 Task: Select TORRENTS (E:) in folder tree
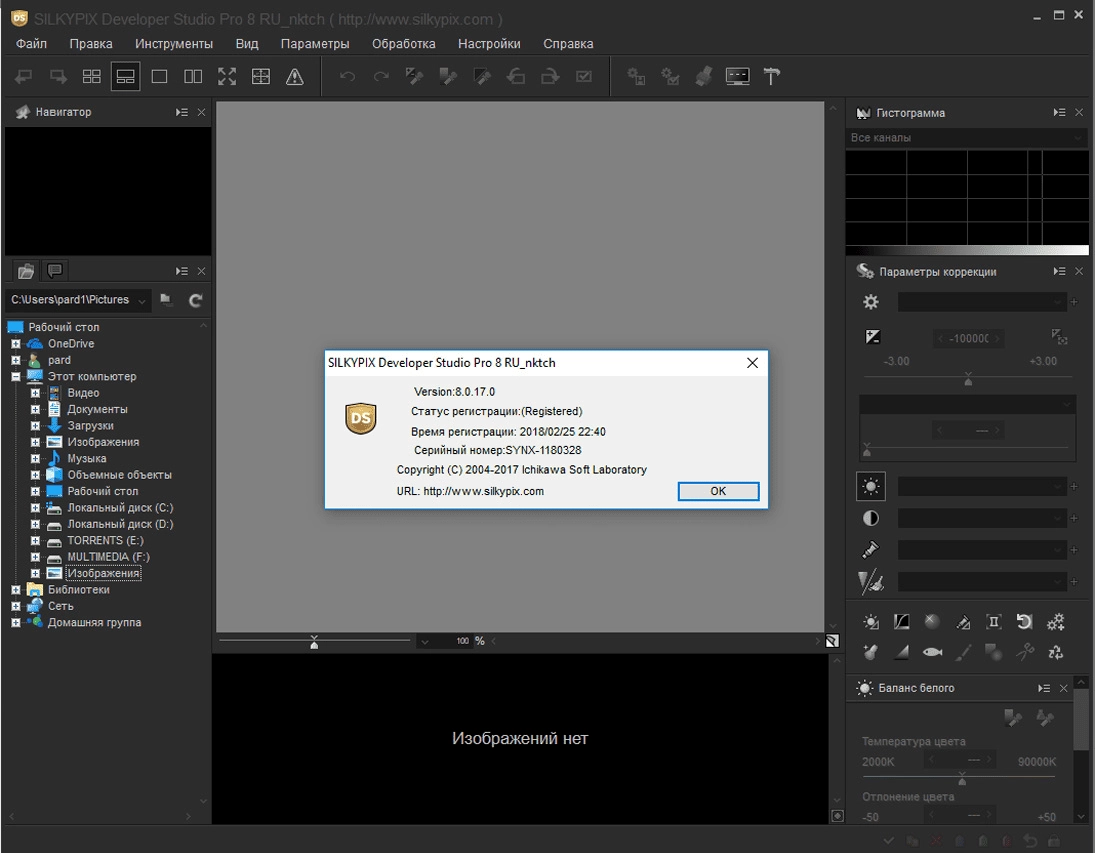[105, 541]
